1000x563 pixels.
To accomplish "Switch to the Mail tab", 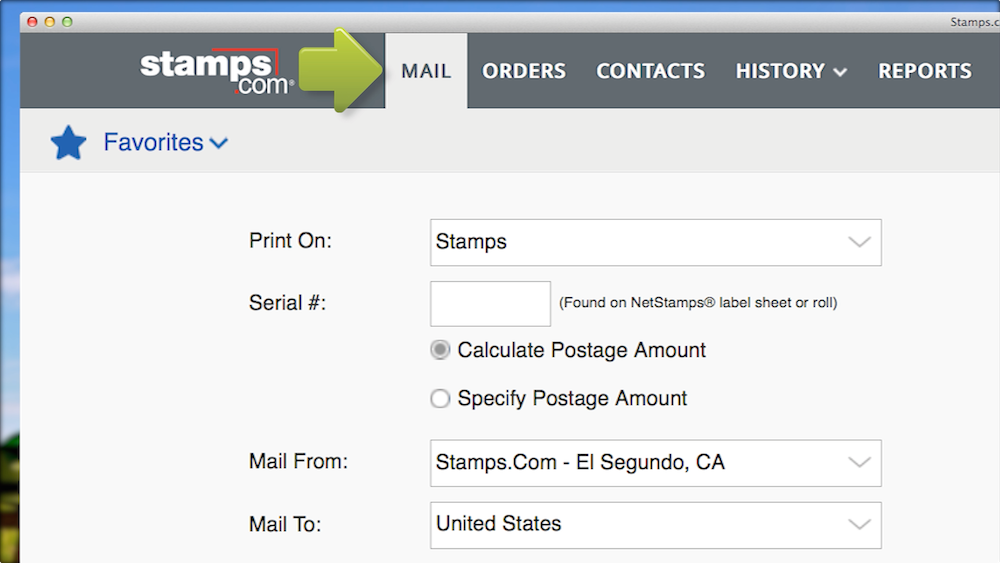I will [x=426, y=71].
